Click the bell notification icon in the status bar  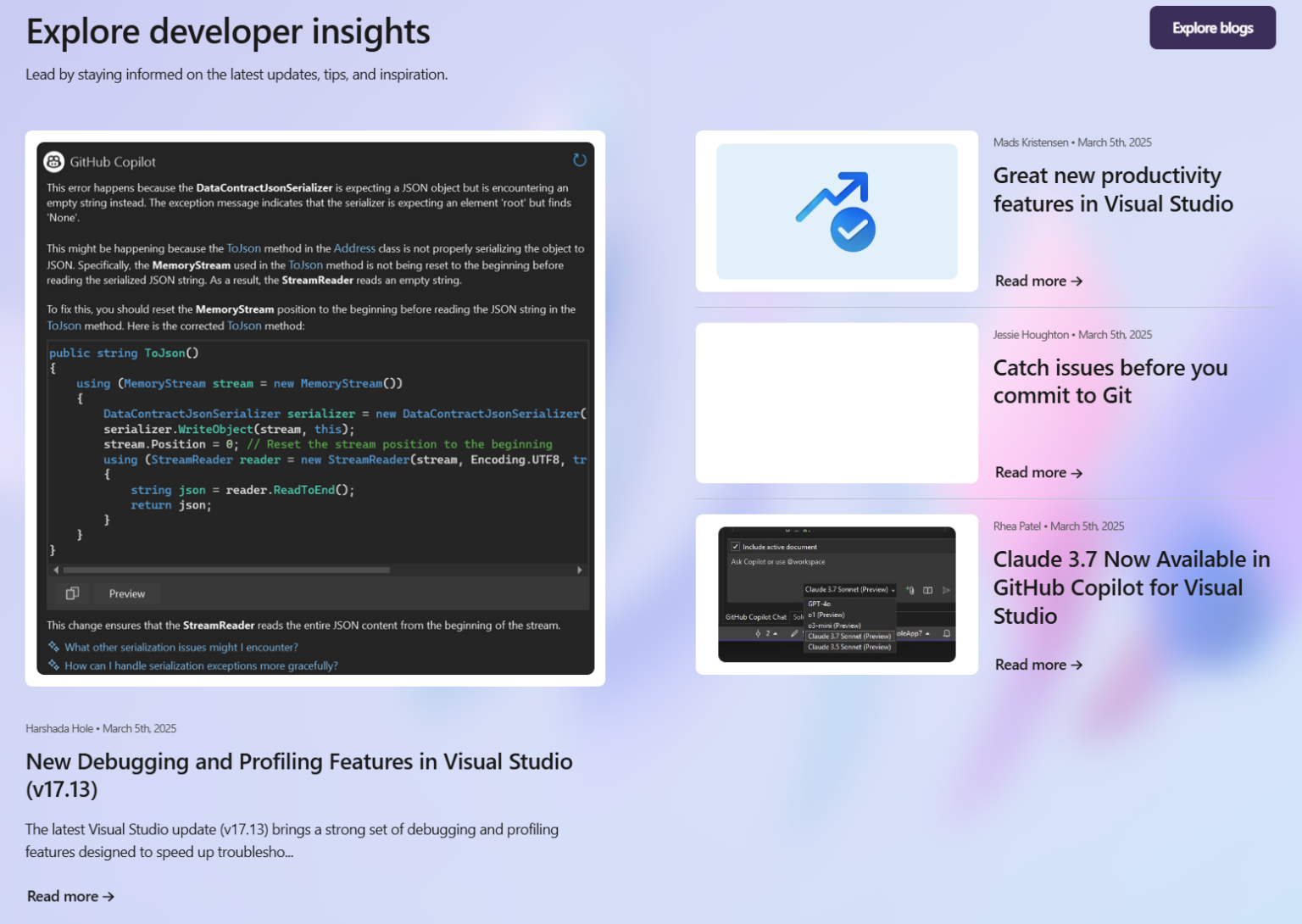coord(946,633)
